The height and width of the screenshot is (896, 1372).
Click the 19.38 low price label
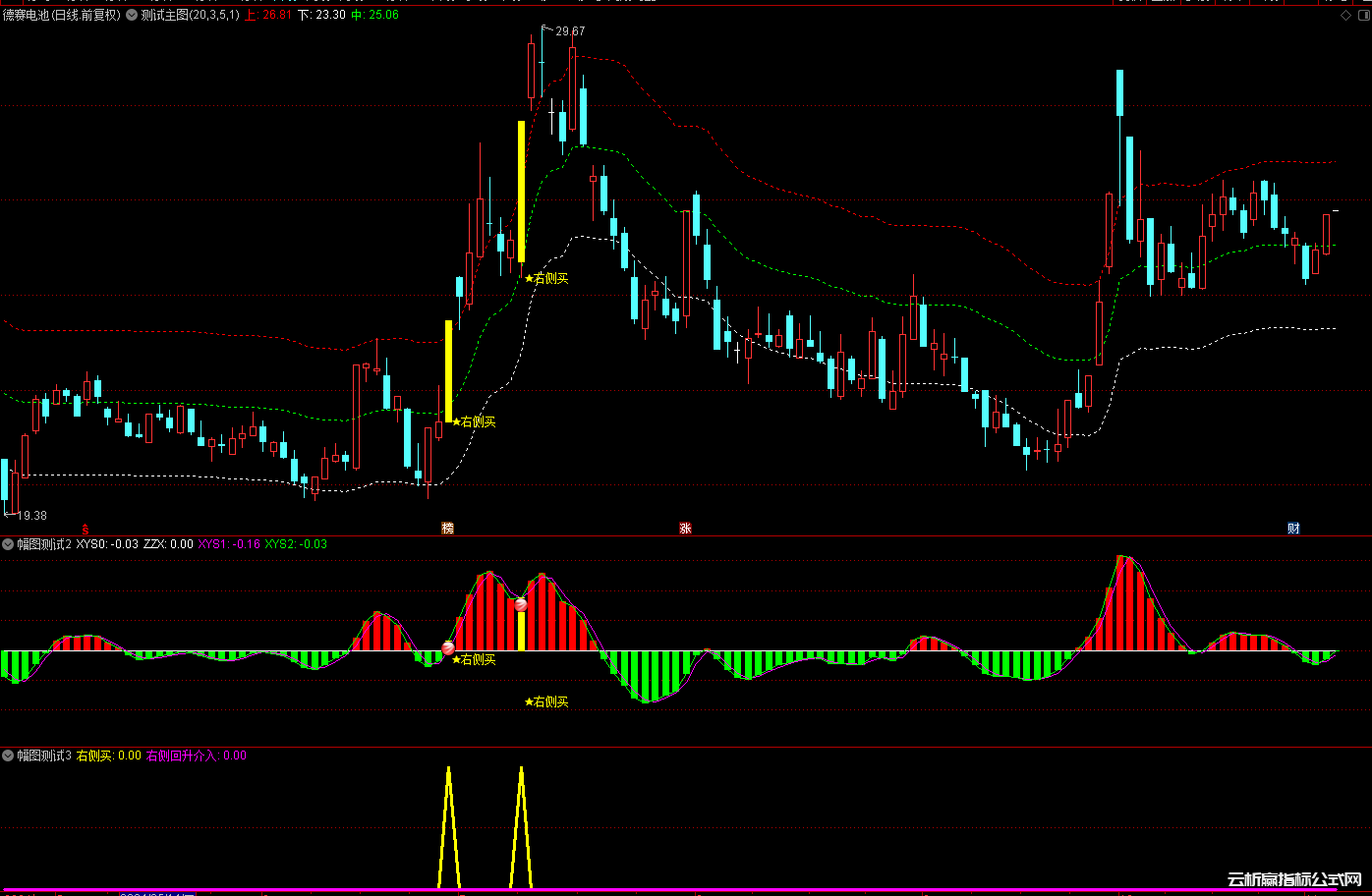31,515
